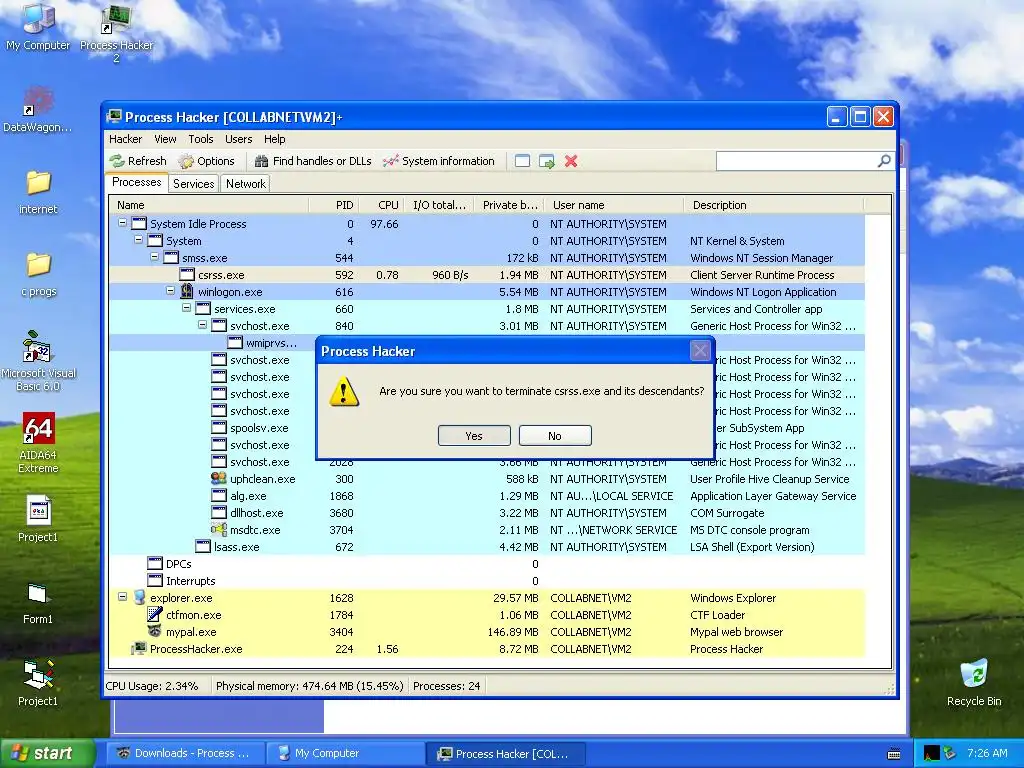The width and height of the screenshot is (1024, 768).
Task: Collapse the svchost.exe PID 840 node
Action: point(202,325)
